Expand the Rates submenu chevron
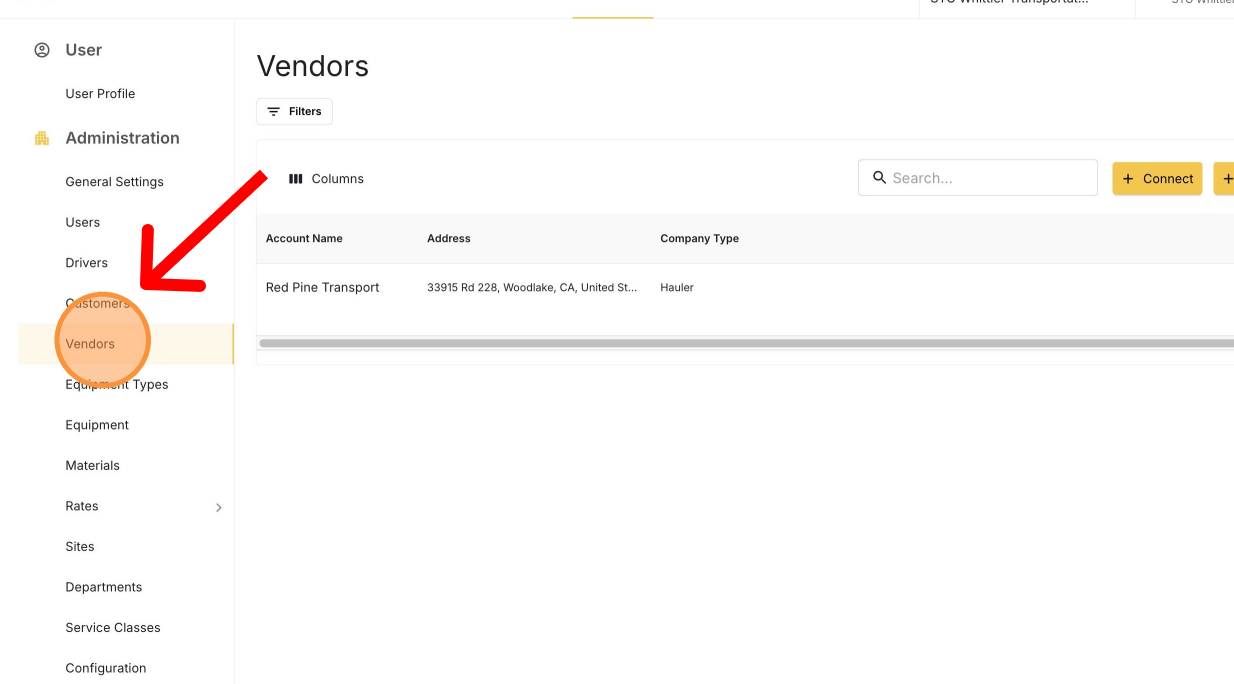 pyautogui.click(x=219, y=507)
